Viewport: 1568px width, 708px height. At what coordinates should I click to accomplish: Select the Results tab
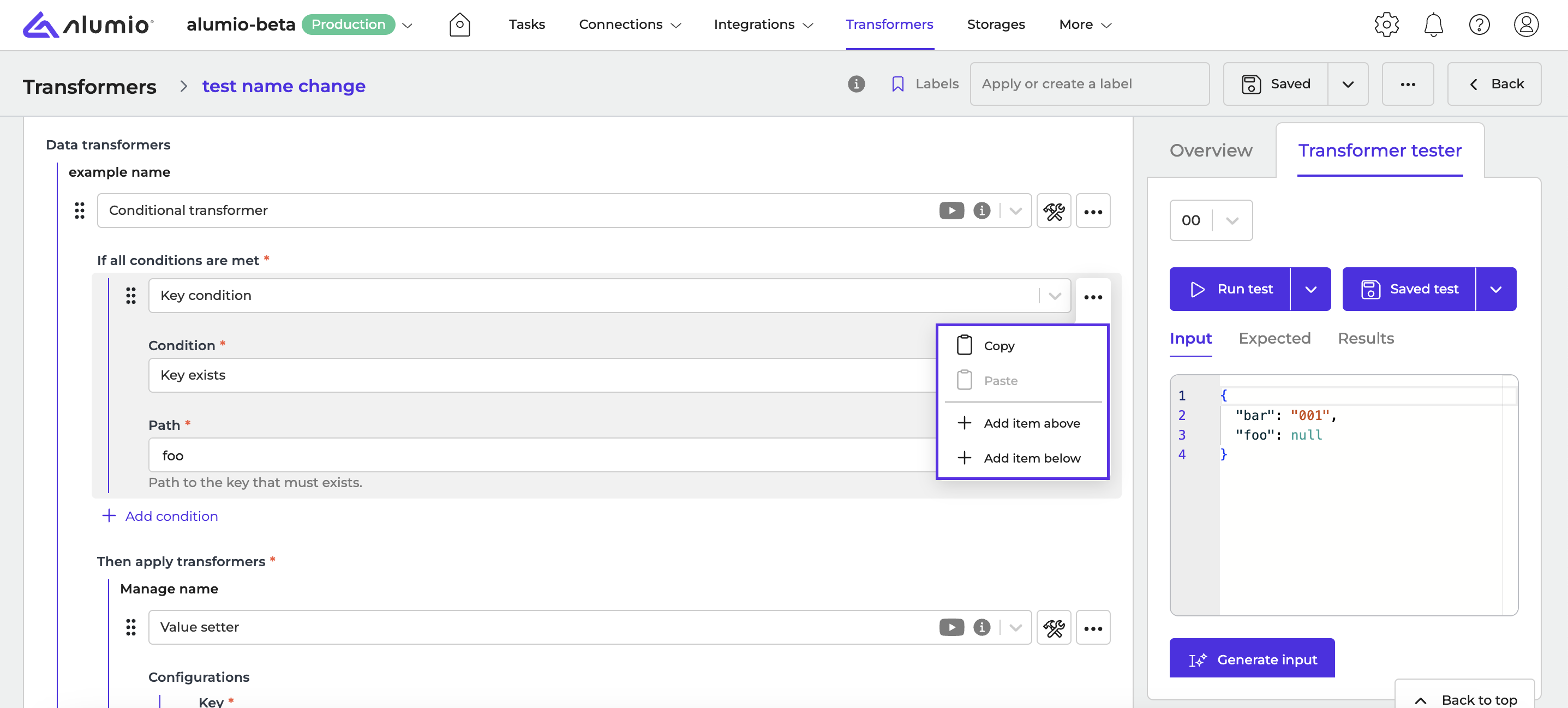tap(1365, 339)
